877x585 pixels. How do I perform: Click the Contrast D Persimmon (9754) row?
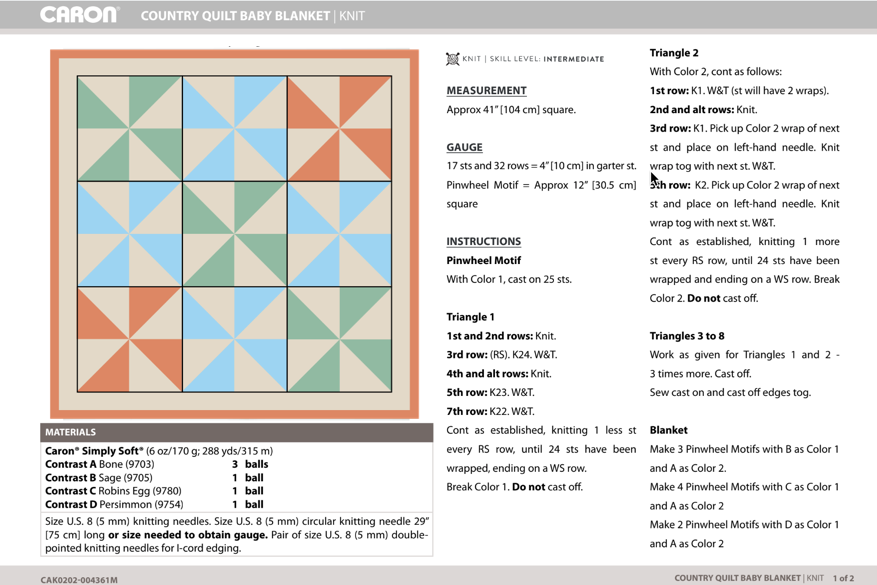coord(154,504)
